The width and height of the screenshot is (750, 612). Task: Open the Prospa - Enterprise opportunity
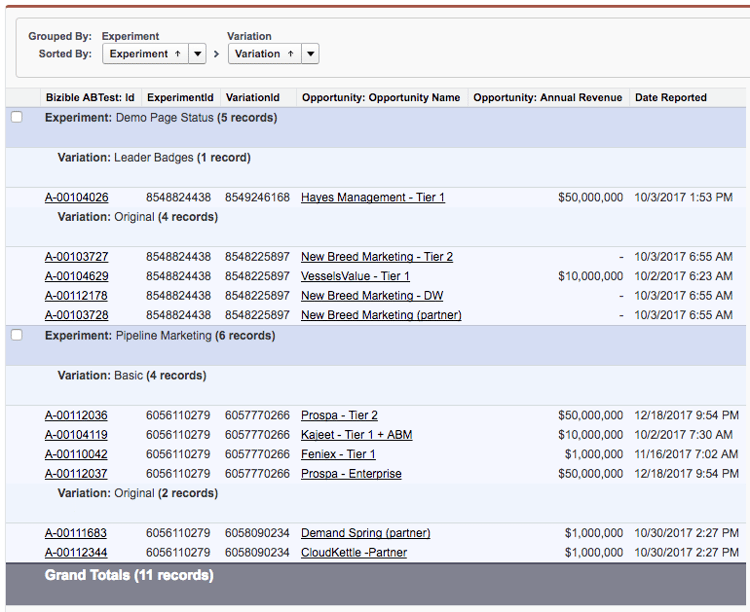[x=351, y=474]
